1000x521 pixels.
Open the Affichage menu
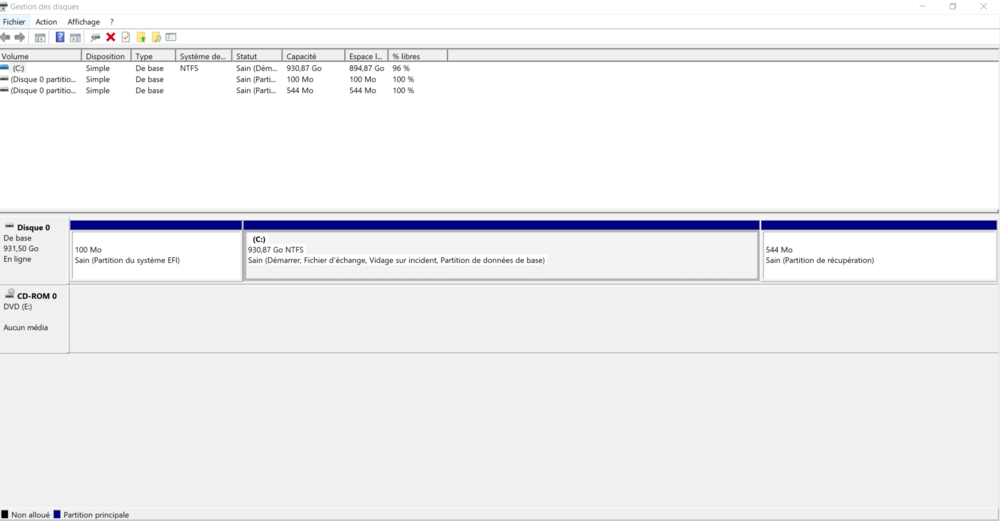[x=83, y=22]
